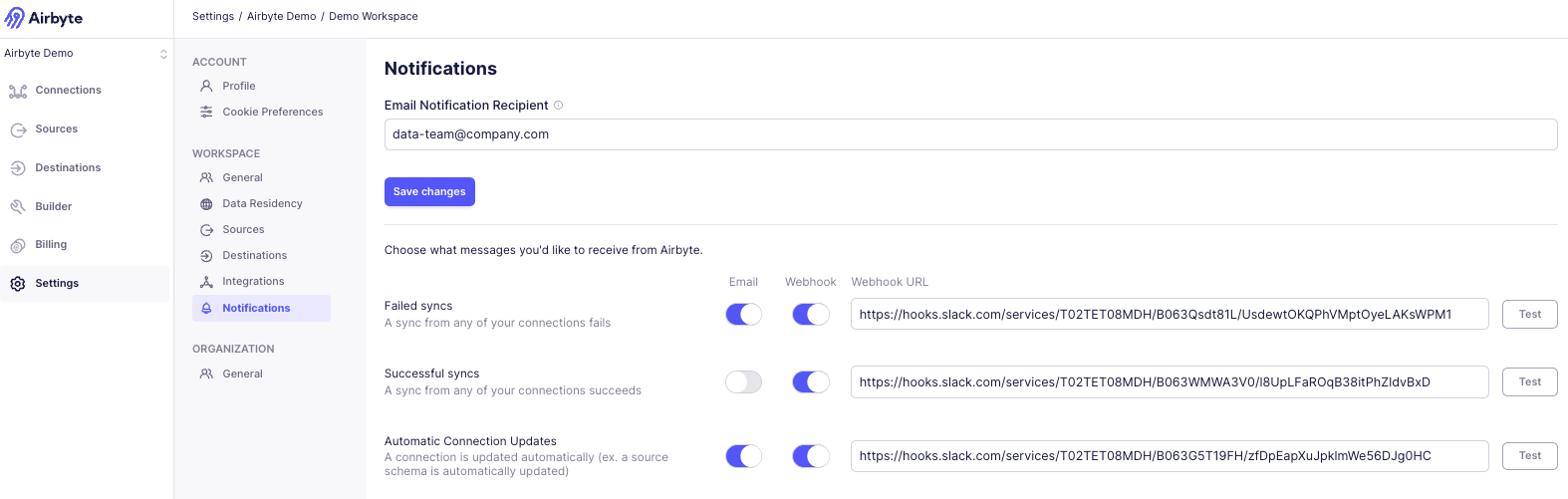
Task: Expand the Airbyte Demo workspace switcher
Action: (x=163, y=54)
